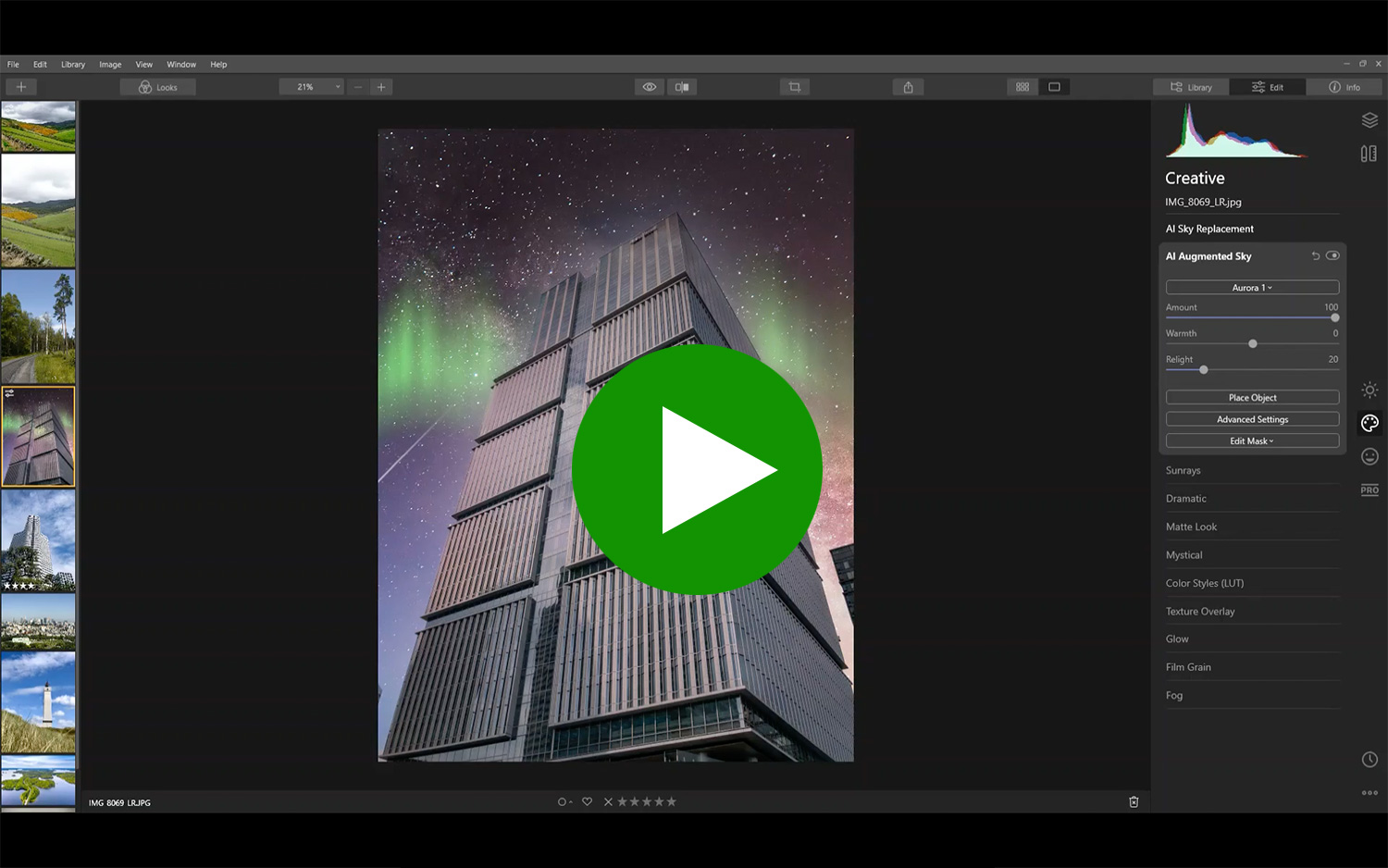Mark photo as favorite with heart
The width and height of the screenshot is (1388, 868).
pyautogui.click(x=587, y=802)
